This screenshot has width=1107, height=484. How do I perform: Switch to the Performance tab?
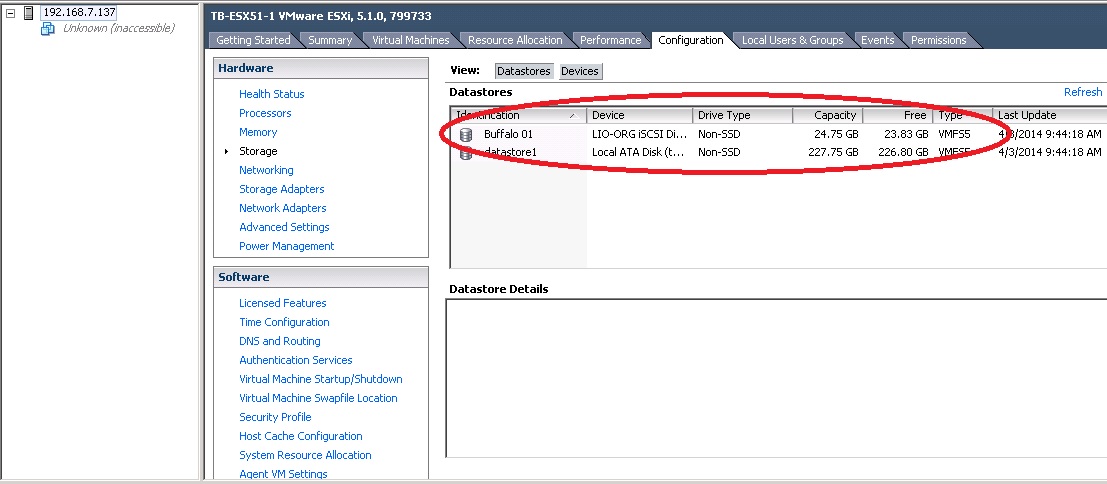(610, 40)
